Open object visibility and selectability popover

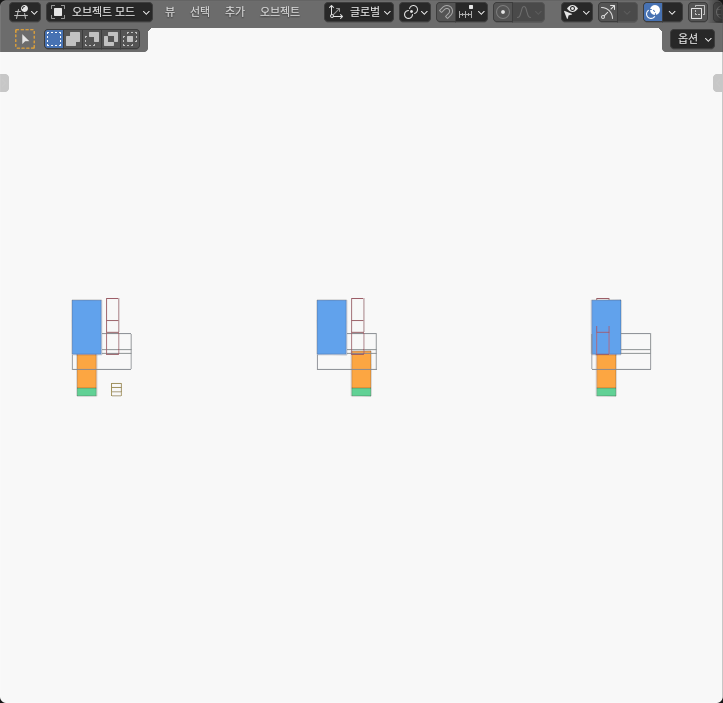576,12
